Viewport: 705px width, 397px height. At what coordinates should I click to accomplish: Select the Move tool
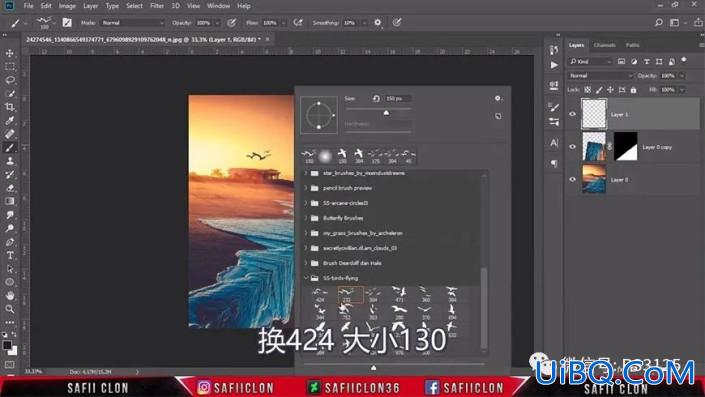pyautogui.click(x=9, y=53)
